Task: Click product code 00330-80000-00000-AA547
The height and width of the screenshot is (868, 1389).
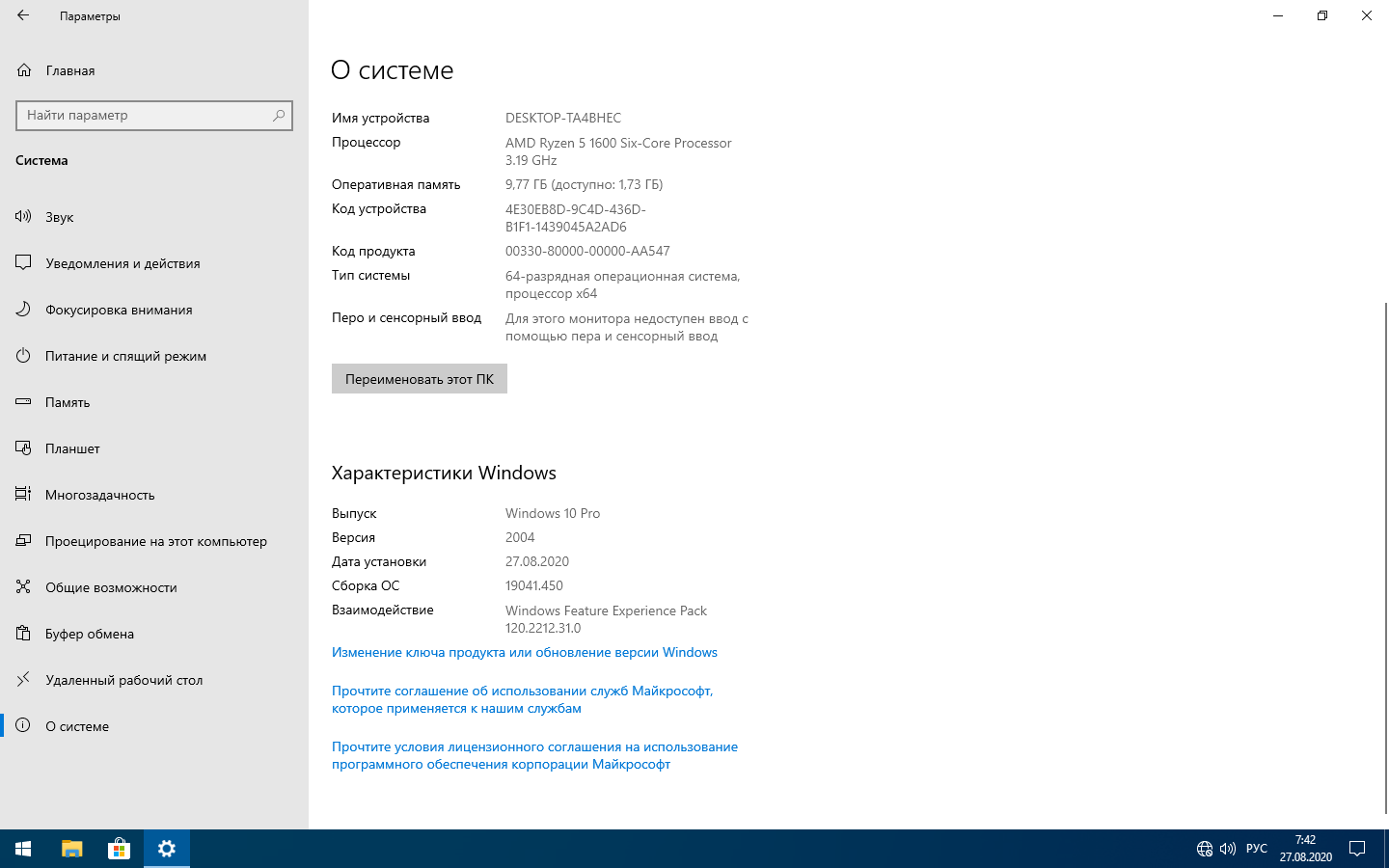Action: click(x=587, y=251)
